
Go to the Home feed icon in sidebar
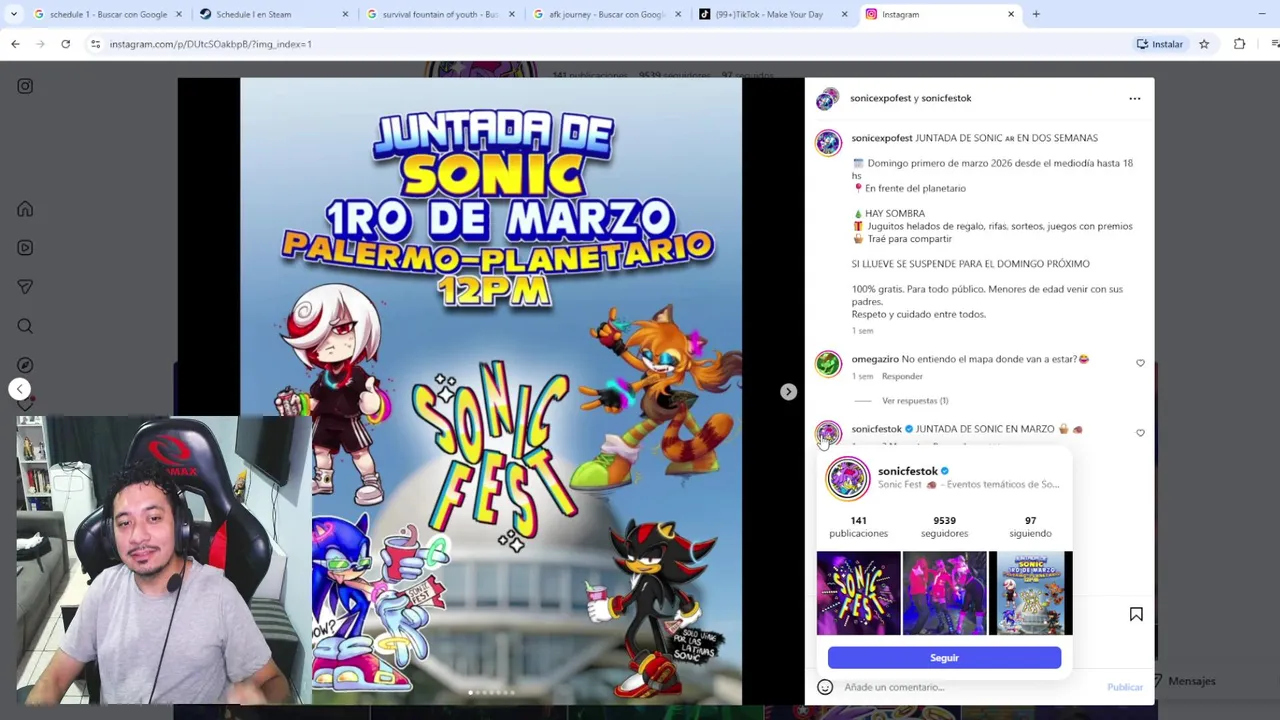tap(25, 209)
